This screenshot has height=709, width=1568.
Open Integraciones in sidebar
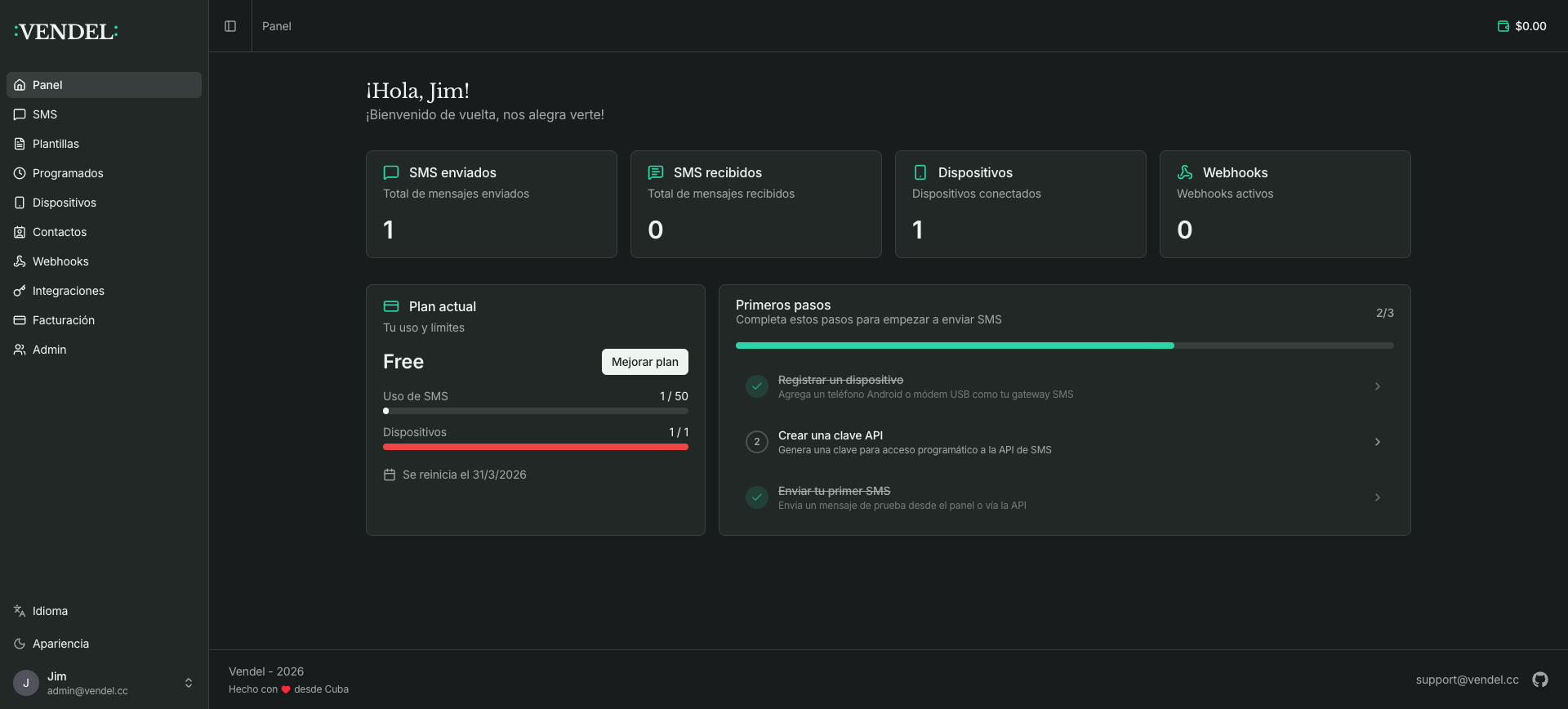pyautogui.click(x=104, y=291)
